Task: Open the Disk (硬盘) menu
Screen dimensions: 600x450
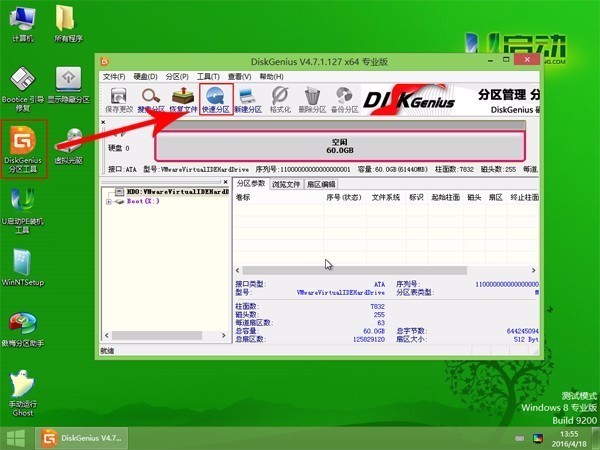Action: tap(145, 77)
